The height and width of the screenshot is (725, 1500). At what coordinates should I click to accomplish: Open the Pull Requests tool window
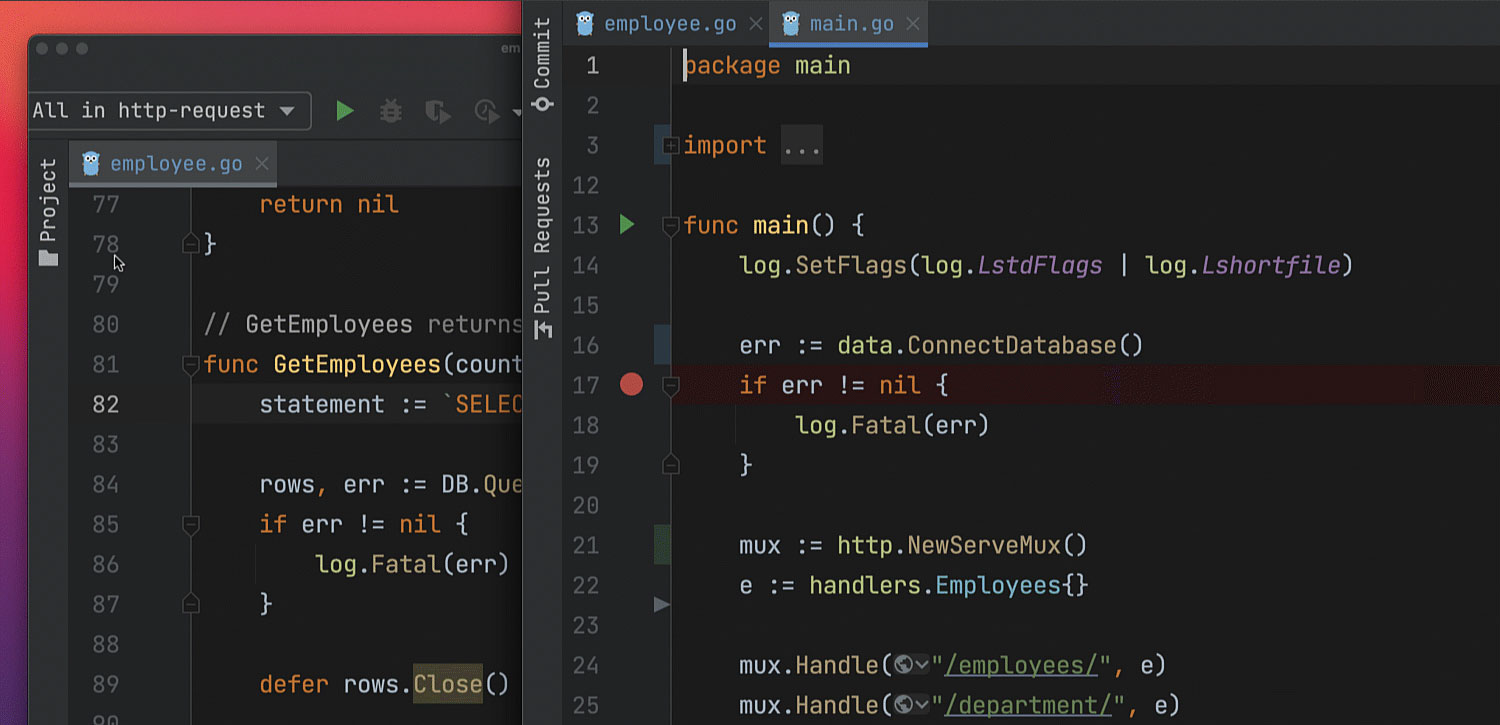point(542,248)
